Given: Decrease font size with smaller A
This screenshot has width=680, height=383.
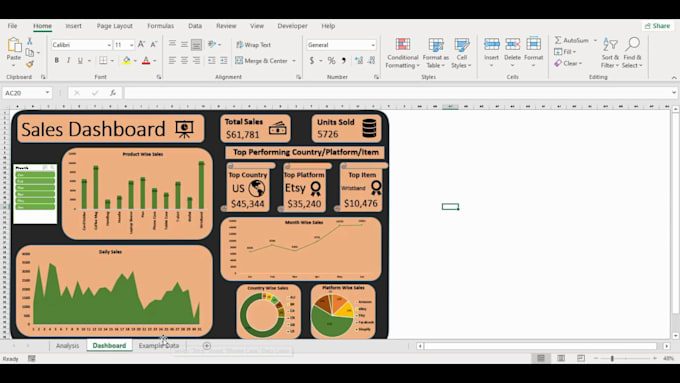Looking at the screenshot, I should 154,45.
